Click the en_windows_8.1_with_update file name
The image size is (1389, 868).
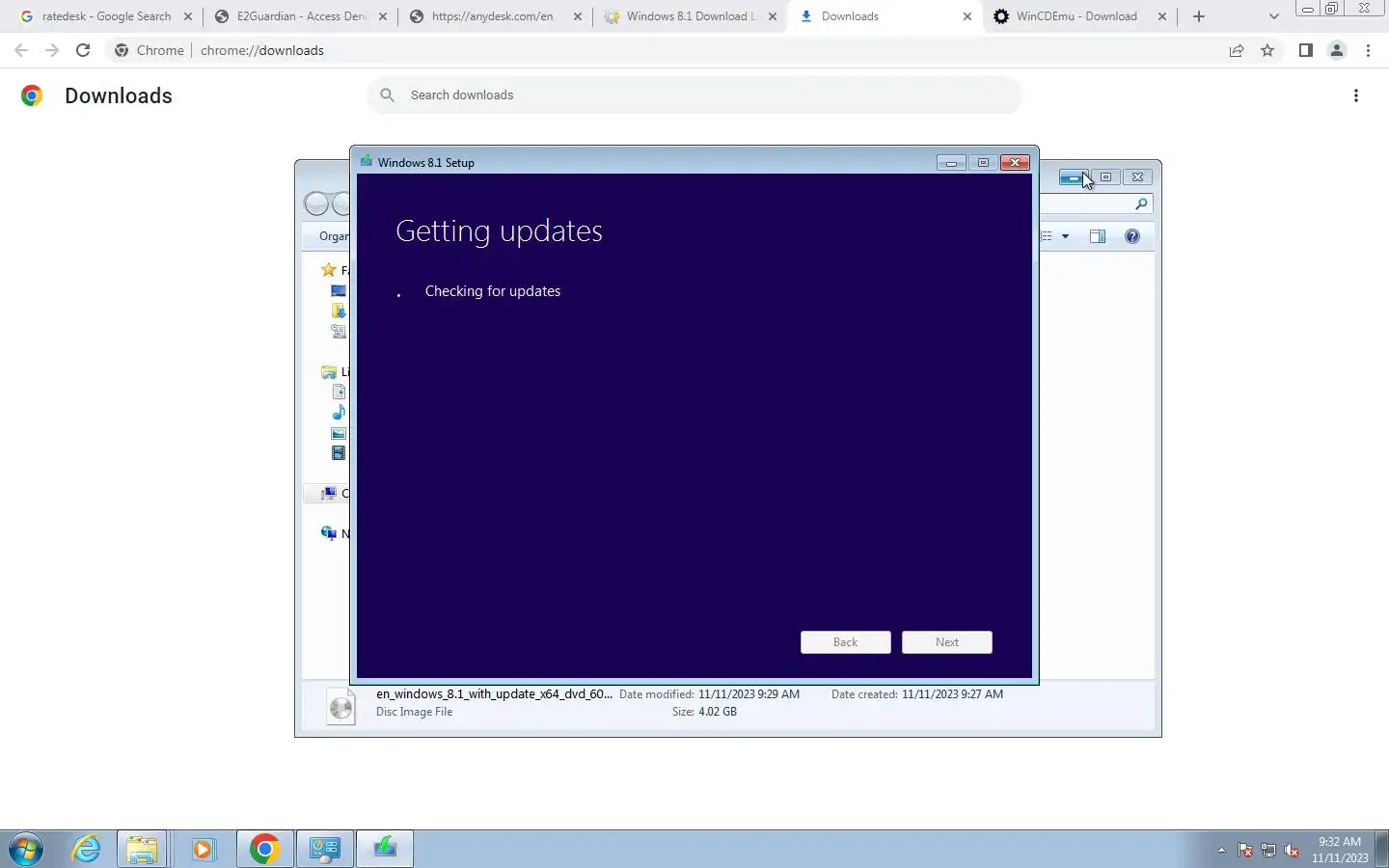coord(494,694)
